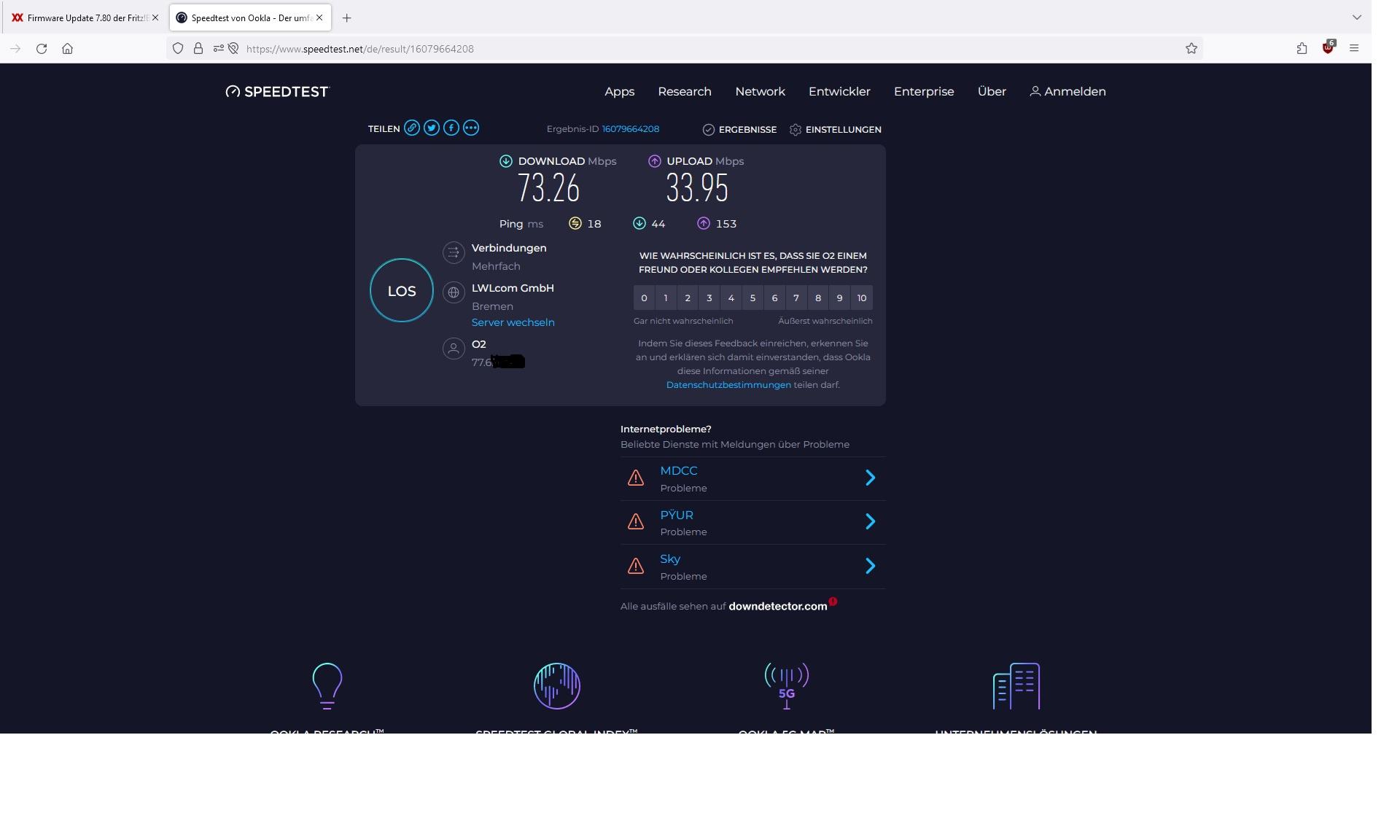Open site security lock icon info
The image size is (1400, 840).
[198, 49]
